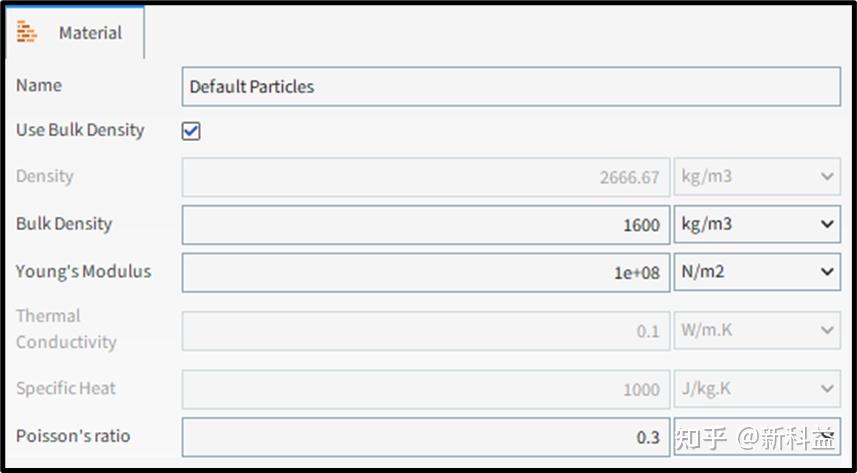Open the Poisson's ratio unit dropdown
The width and height of the screenshot is (857, 473).
(756, 437)
